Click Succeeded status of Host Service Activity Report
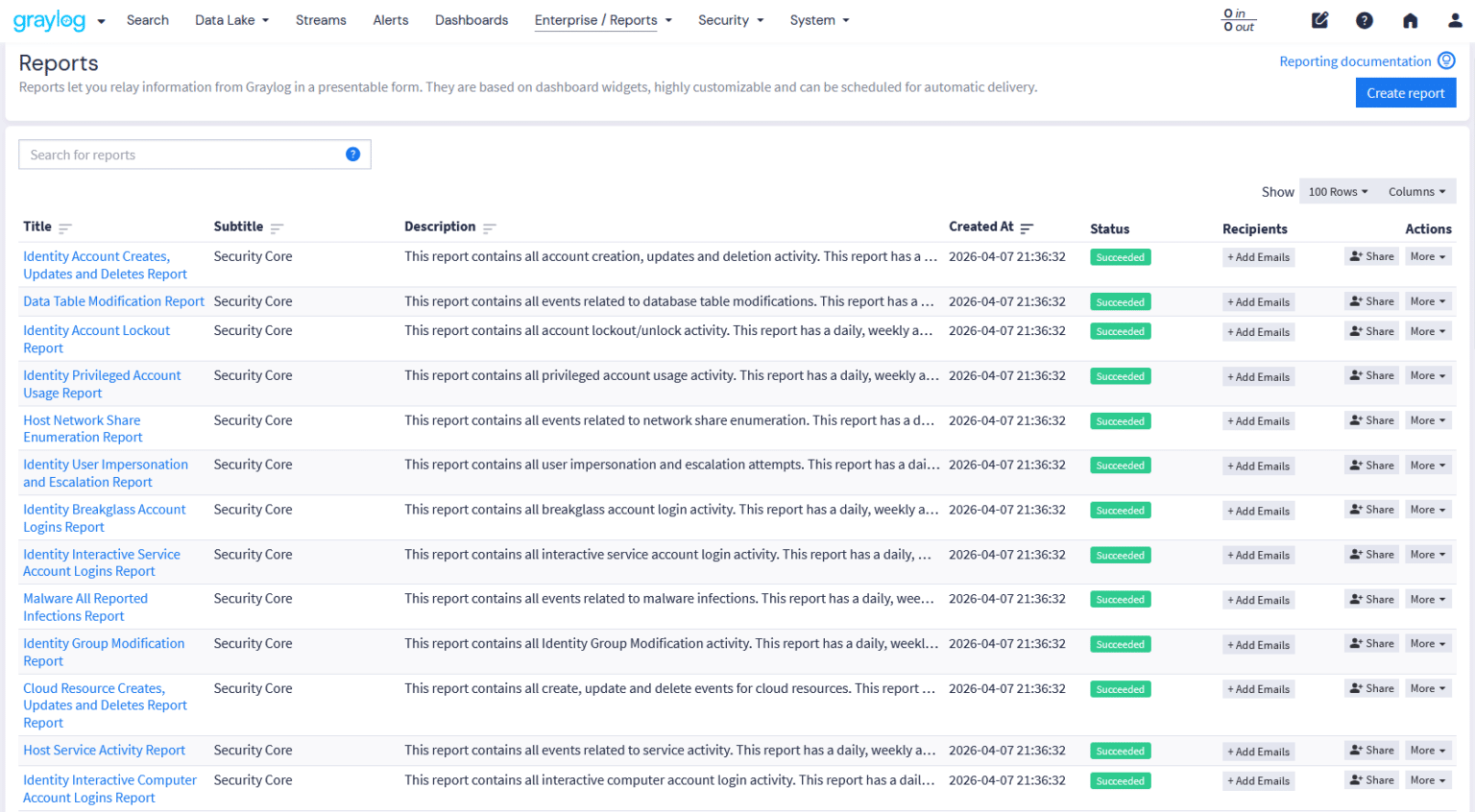1475x812 pixels. pyautogui.click(x=1121, y=752)
